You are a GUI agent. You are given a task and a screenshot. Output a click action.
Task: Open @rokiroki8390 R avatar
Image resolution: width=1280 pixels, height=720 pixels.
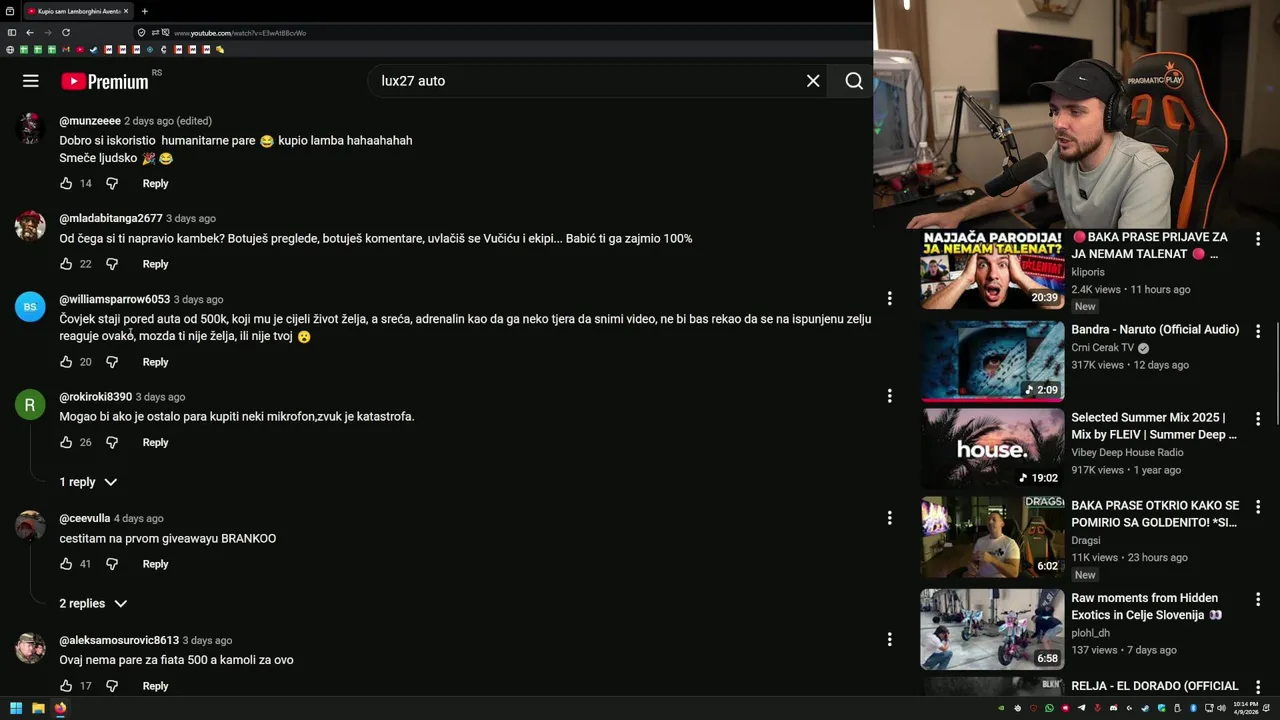30,405
